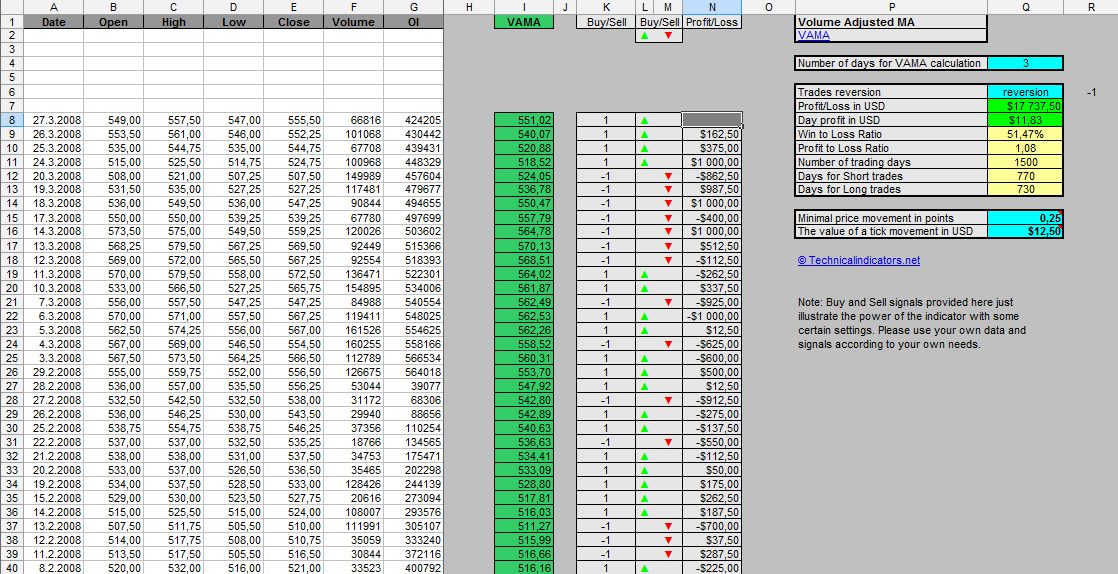The width and height of the screenshot is (1118, 574).
Task: Click the green buy arrow in the 14.2.2008 row
Action: (645, 512)
